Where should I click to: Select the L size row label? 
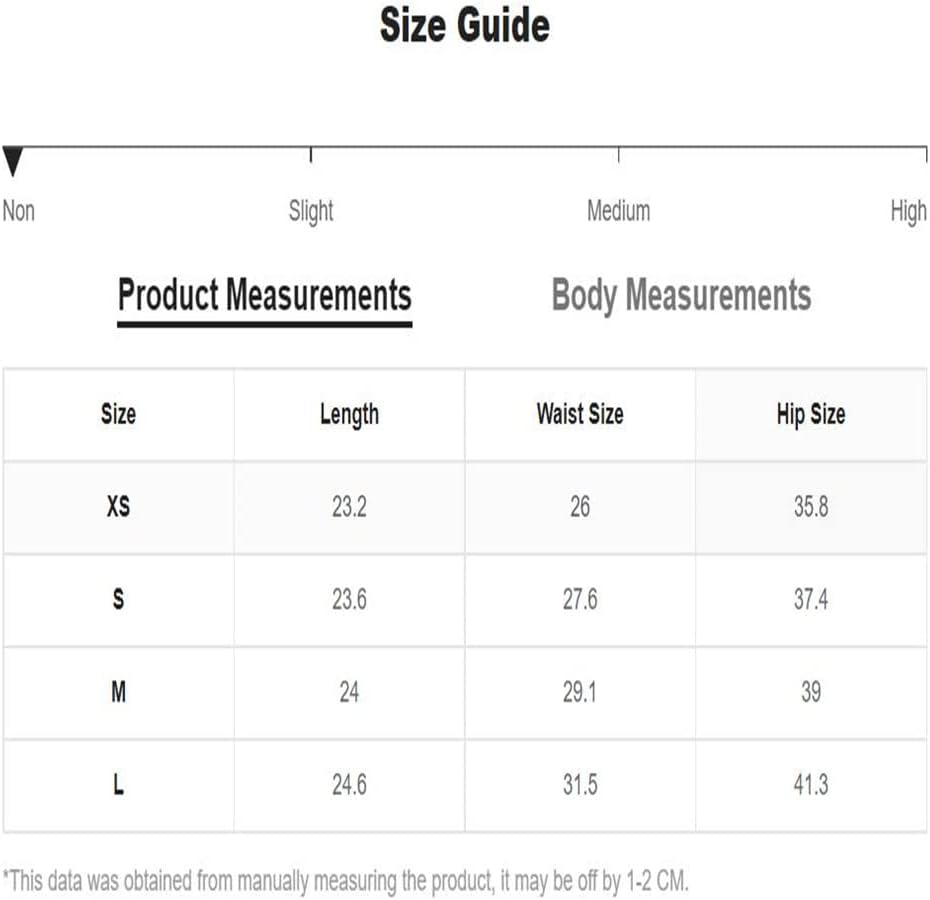[x=118, y=784]
